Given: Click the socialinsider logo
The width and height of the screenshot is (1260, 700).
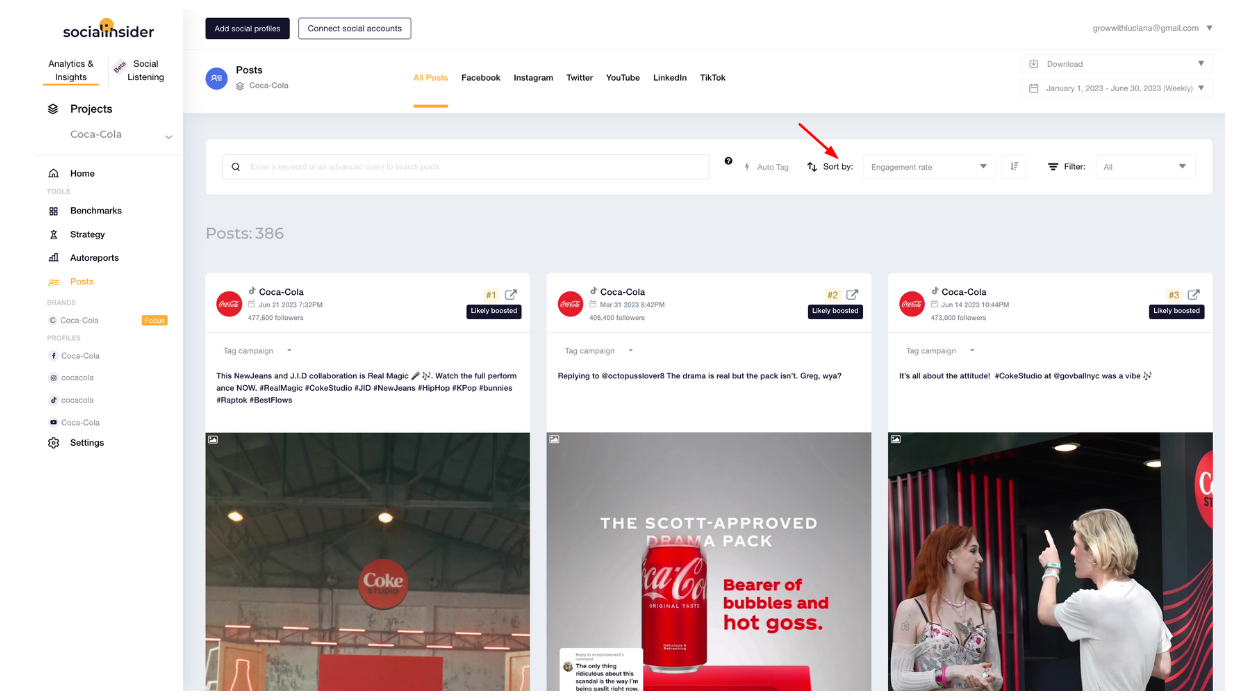Looking at the screenshot, I should [x=108, y=29].
